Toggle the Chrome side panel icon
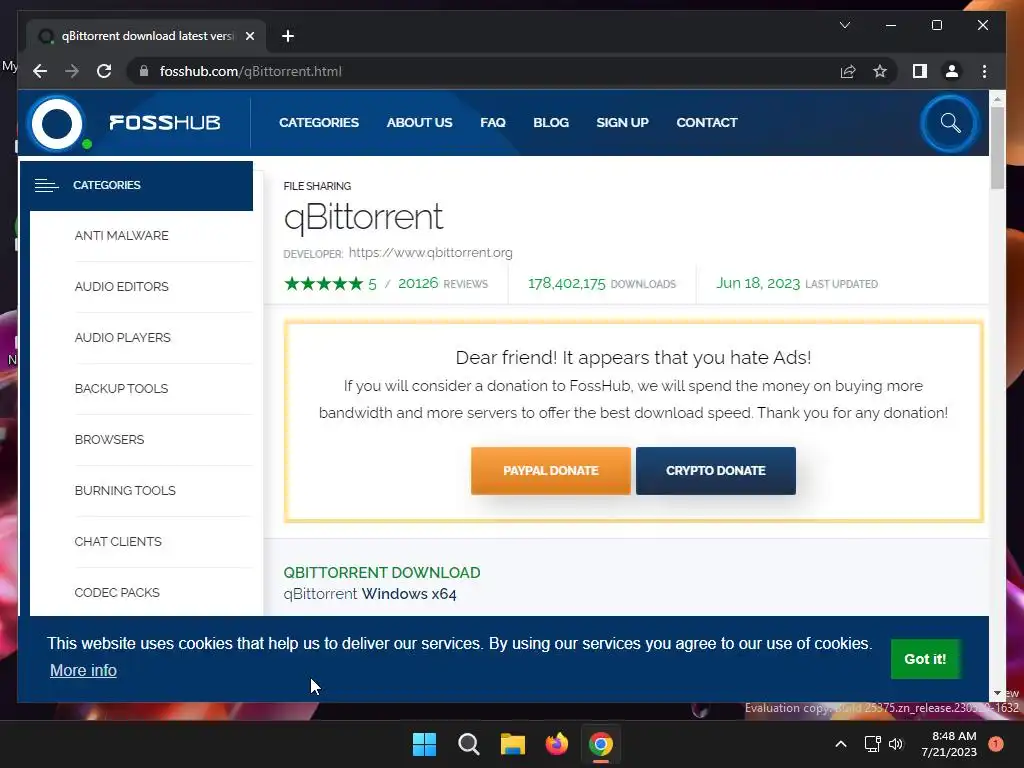The width and height of the screenshot is (1024, 768). 920,71
